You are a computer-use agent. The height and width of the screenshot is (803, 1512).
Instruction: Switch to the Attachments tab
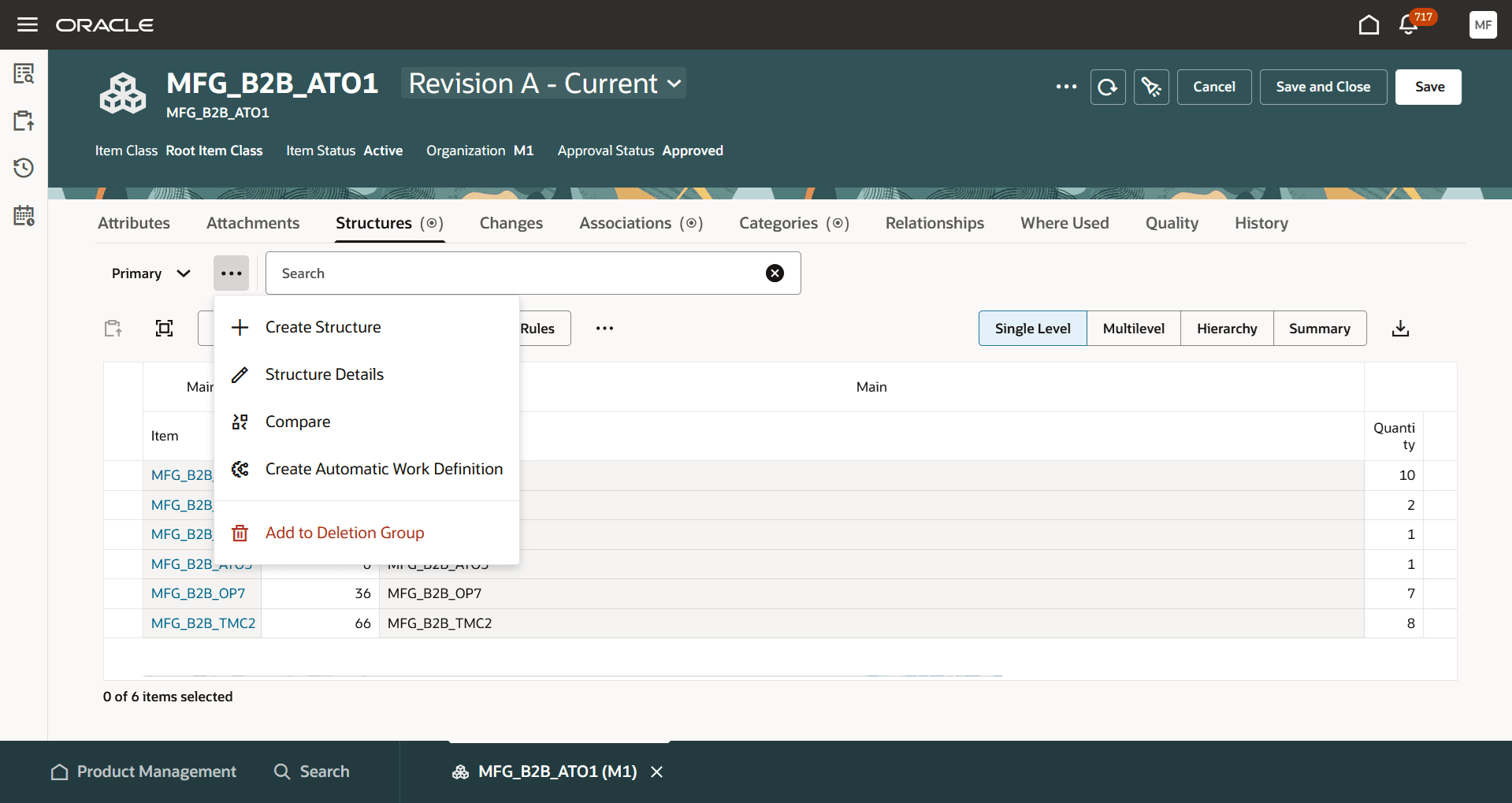(x=253, y=223)
